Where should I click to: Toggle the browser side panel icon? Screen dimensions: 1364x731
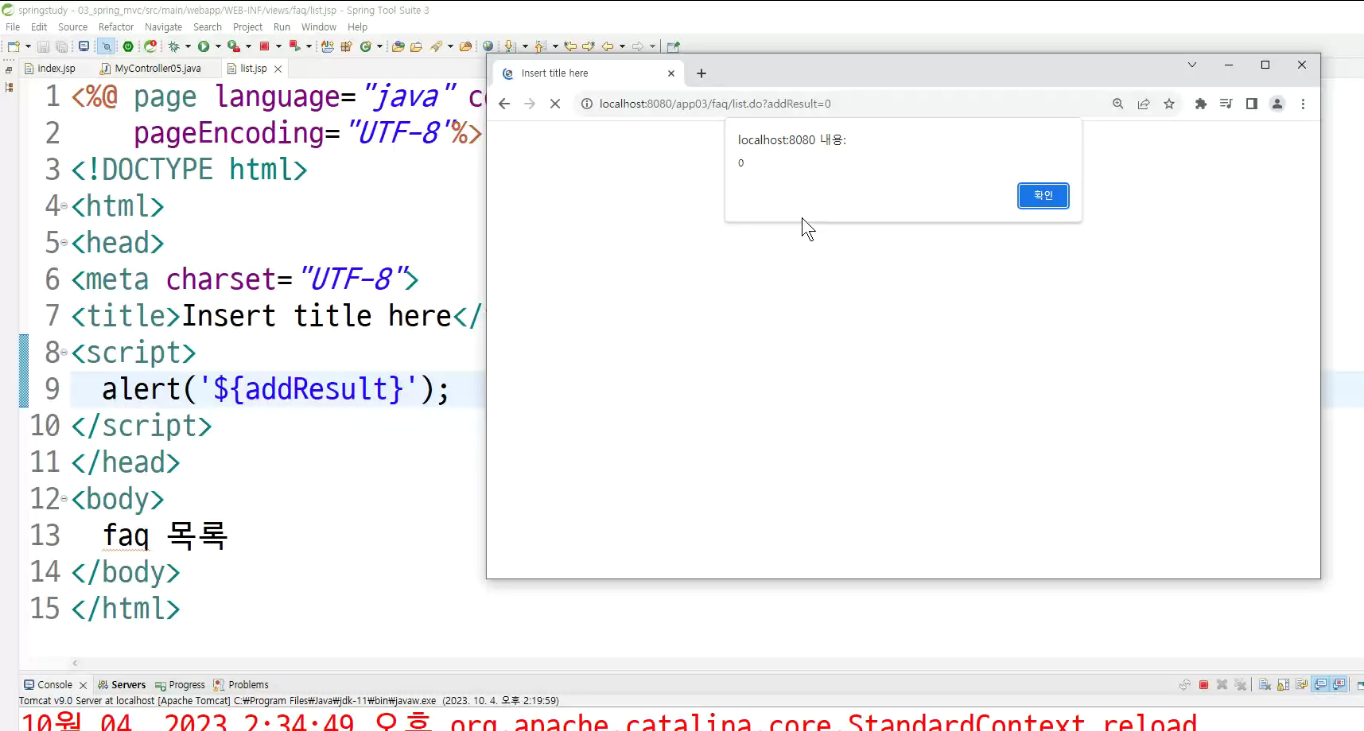1251,104
